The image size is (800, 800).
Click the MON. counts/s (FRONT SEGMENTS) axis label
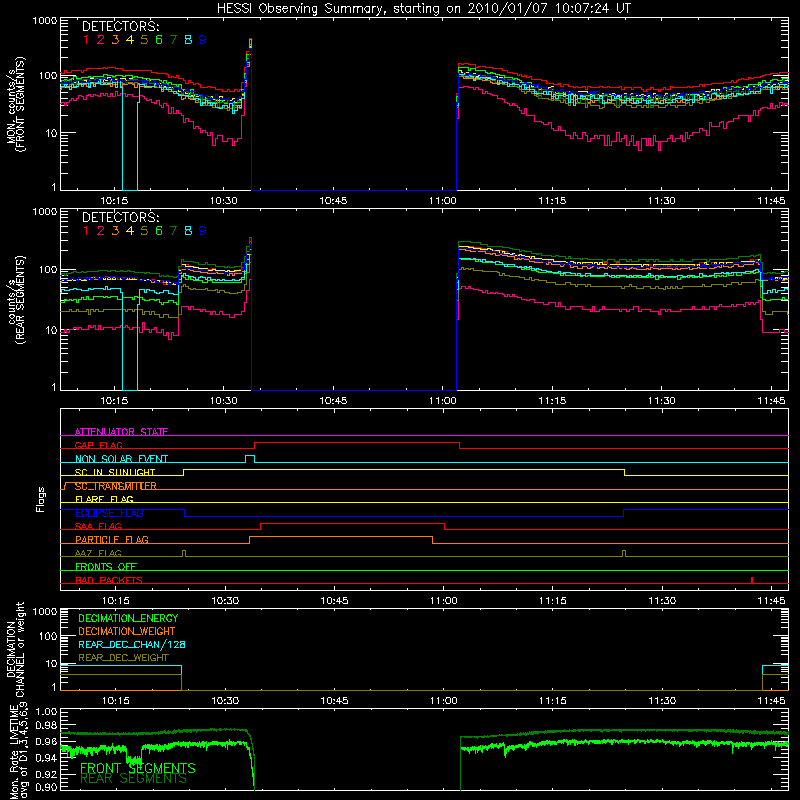pyautogui.click(x=16, y=104)
